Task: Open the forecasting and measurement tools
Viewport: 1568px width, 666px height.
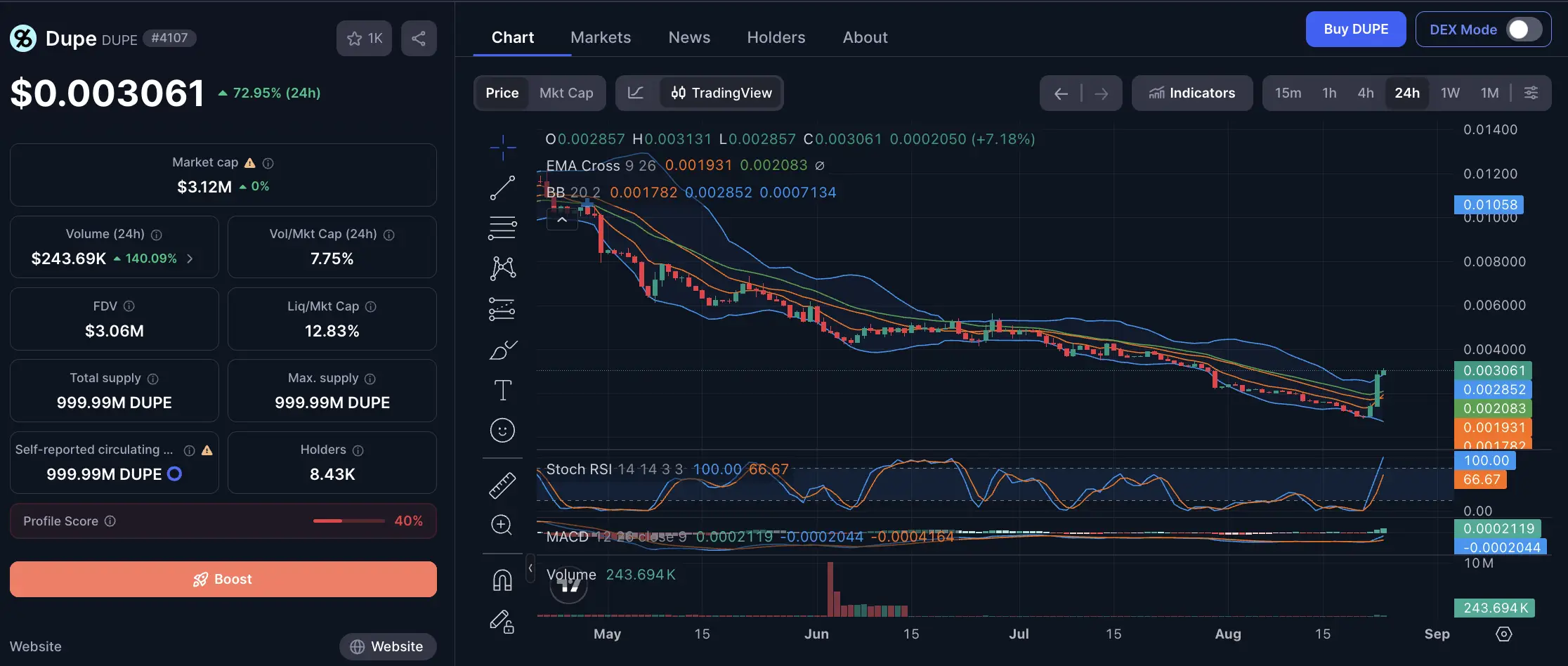Action: (x=502, y=309)
